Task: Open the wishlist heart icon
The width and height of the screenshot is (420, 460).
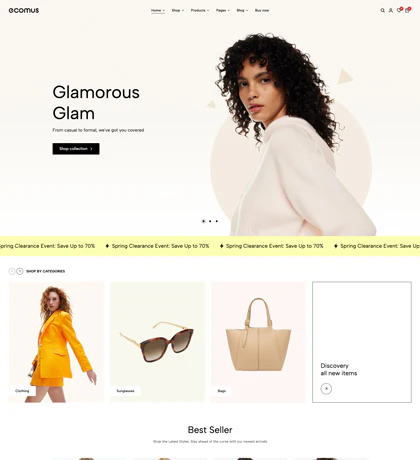Action: 399,10
